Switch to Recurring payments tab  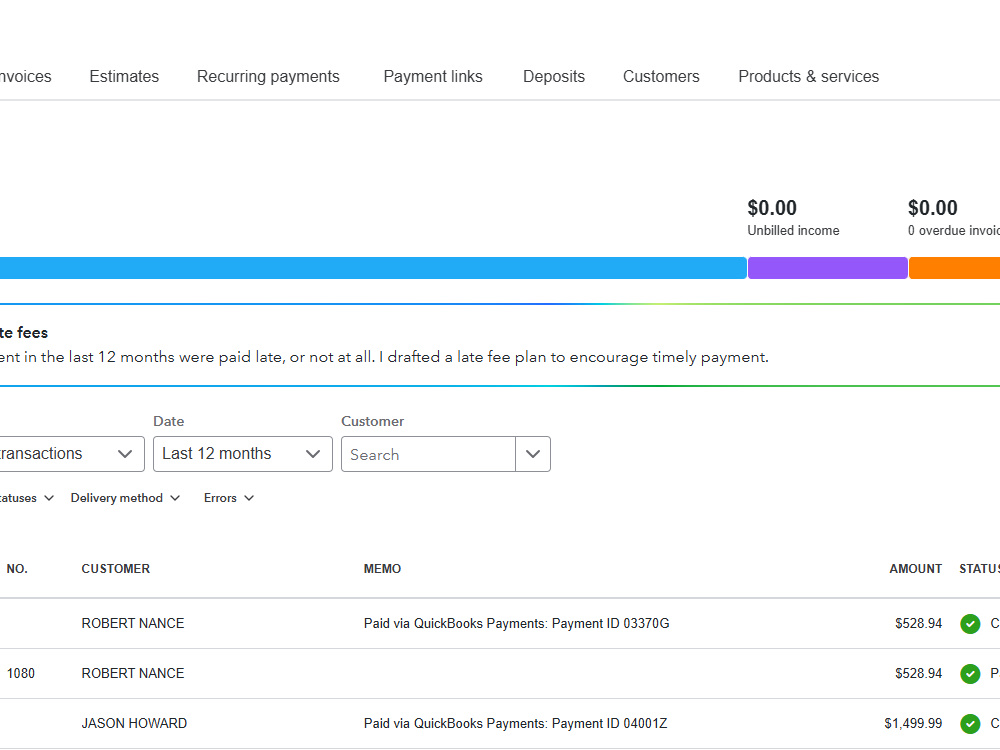pyautogui.click(x=268, y=77)
